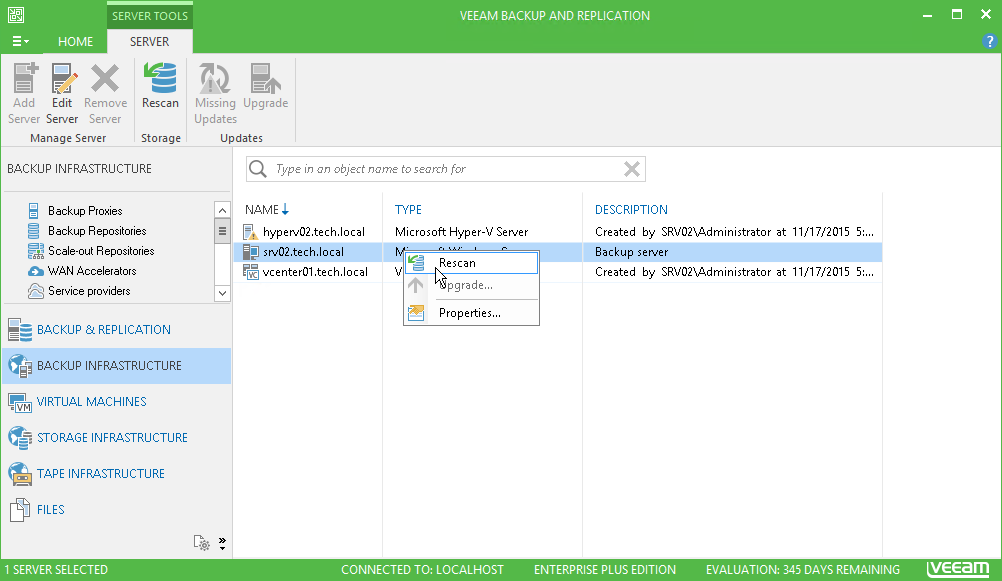Click the Tape Infrastructure icon
Viewport: 1002px width, 581px height.
(20, 474)
